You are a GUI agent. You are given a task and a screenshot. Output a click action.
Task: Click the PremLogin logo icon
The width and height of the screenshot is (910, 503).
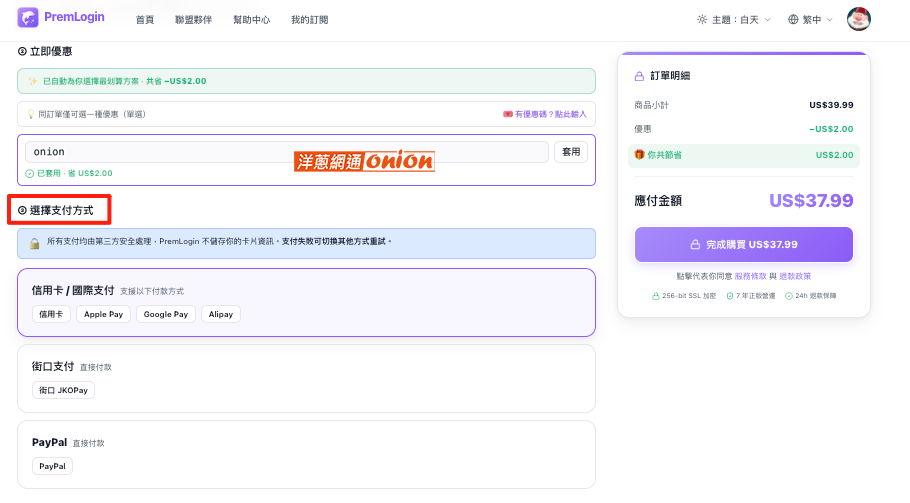click(28, 17)
